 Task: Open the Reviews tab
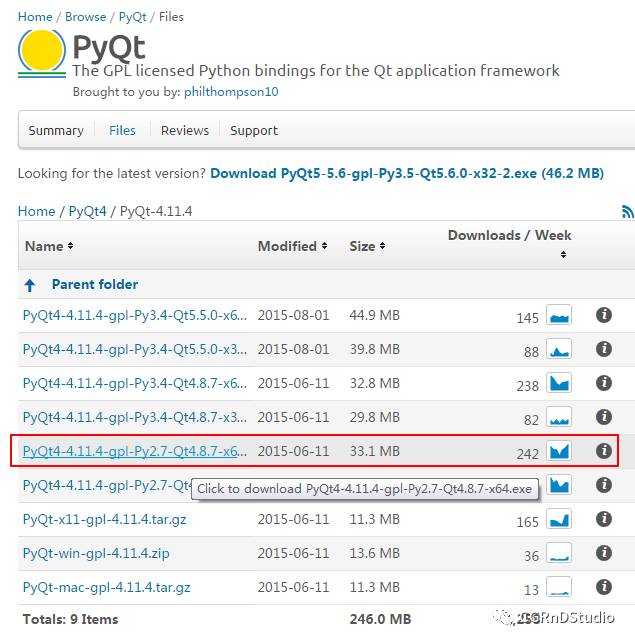[x=185, y=130]
